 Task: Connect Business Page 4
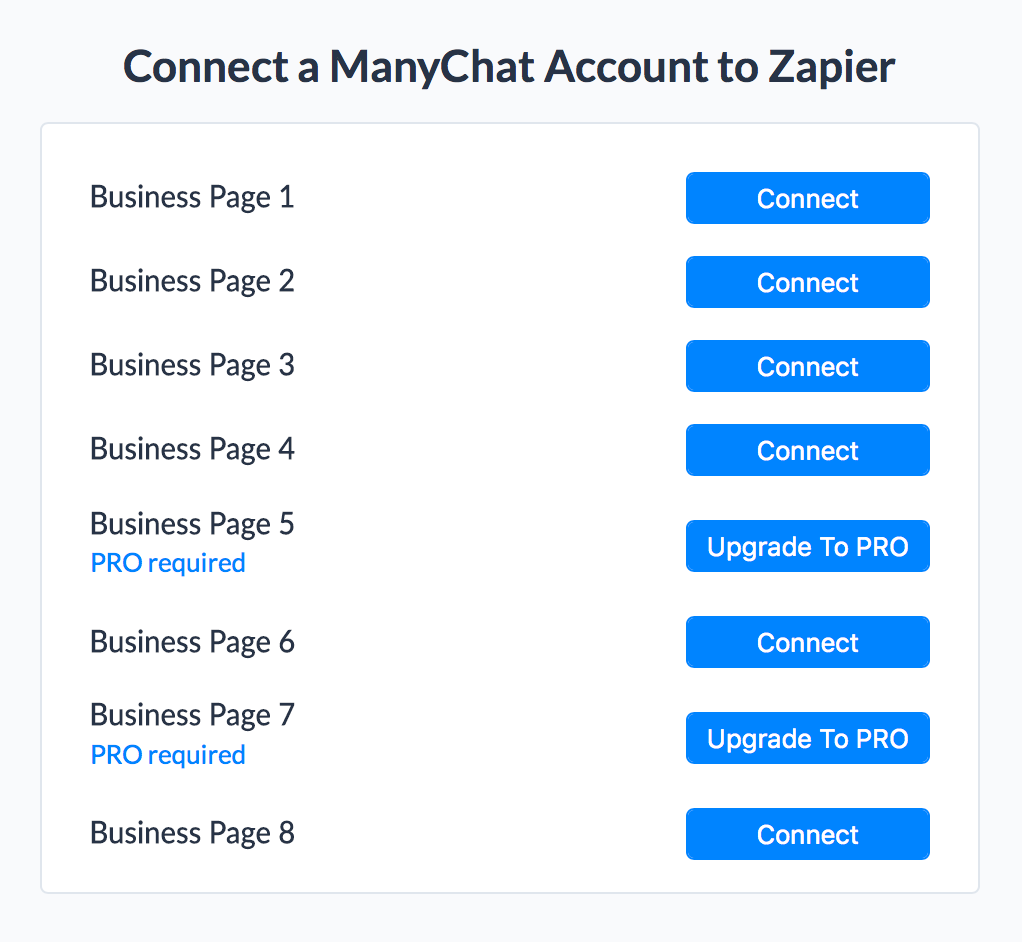(808, 450)
